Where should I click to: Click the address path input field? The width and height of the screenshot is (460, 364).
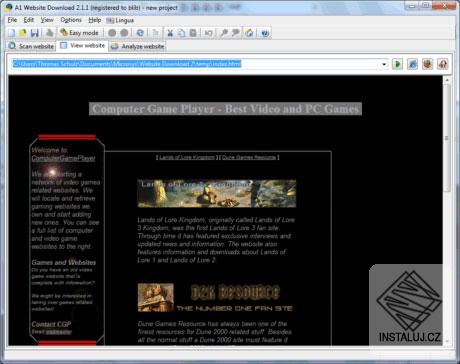(x=196, y=64)
